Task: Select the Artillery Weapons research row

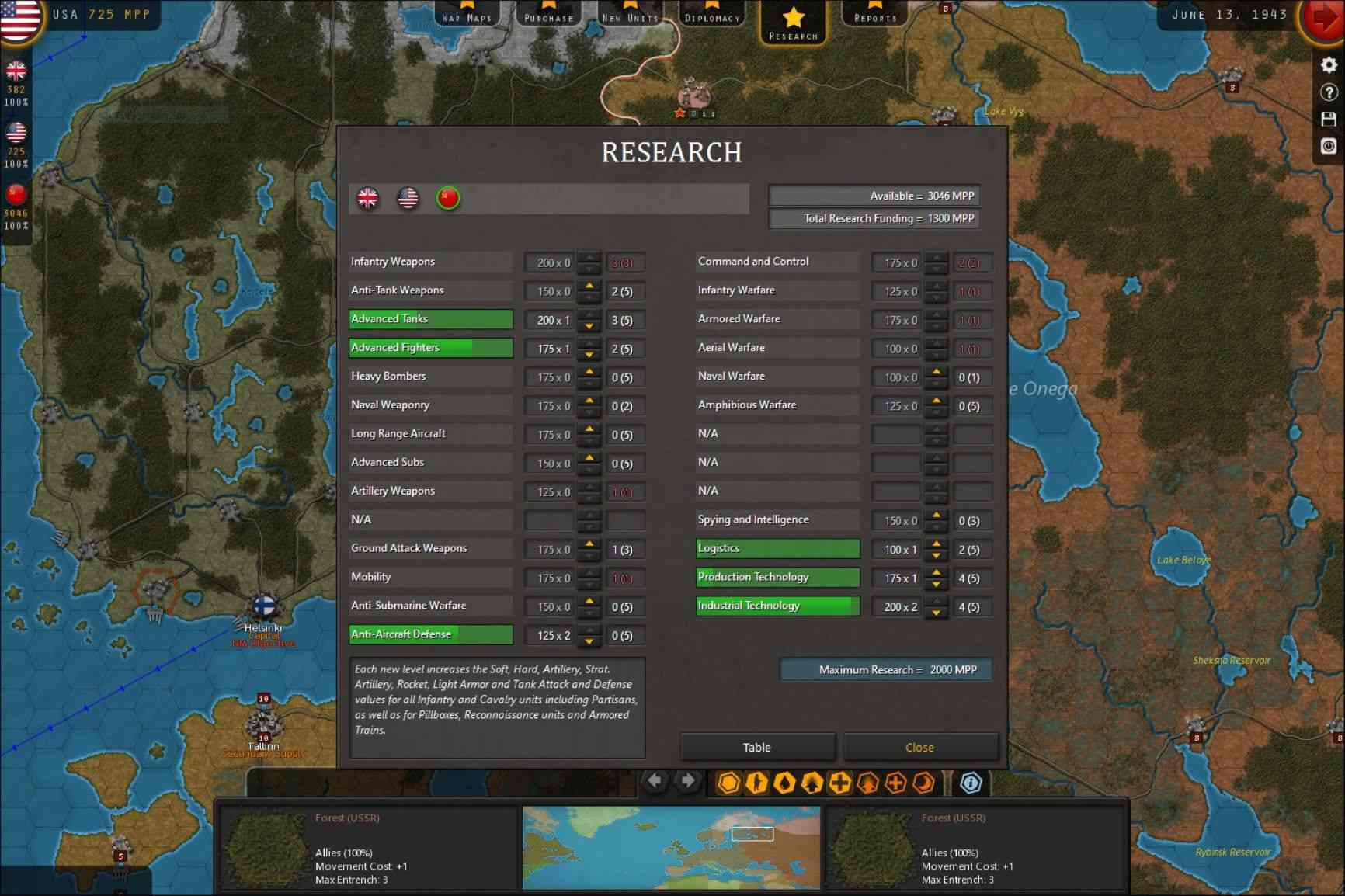Action: click(431, 491)
